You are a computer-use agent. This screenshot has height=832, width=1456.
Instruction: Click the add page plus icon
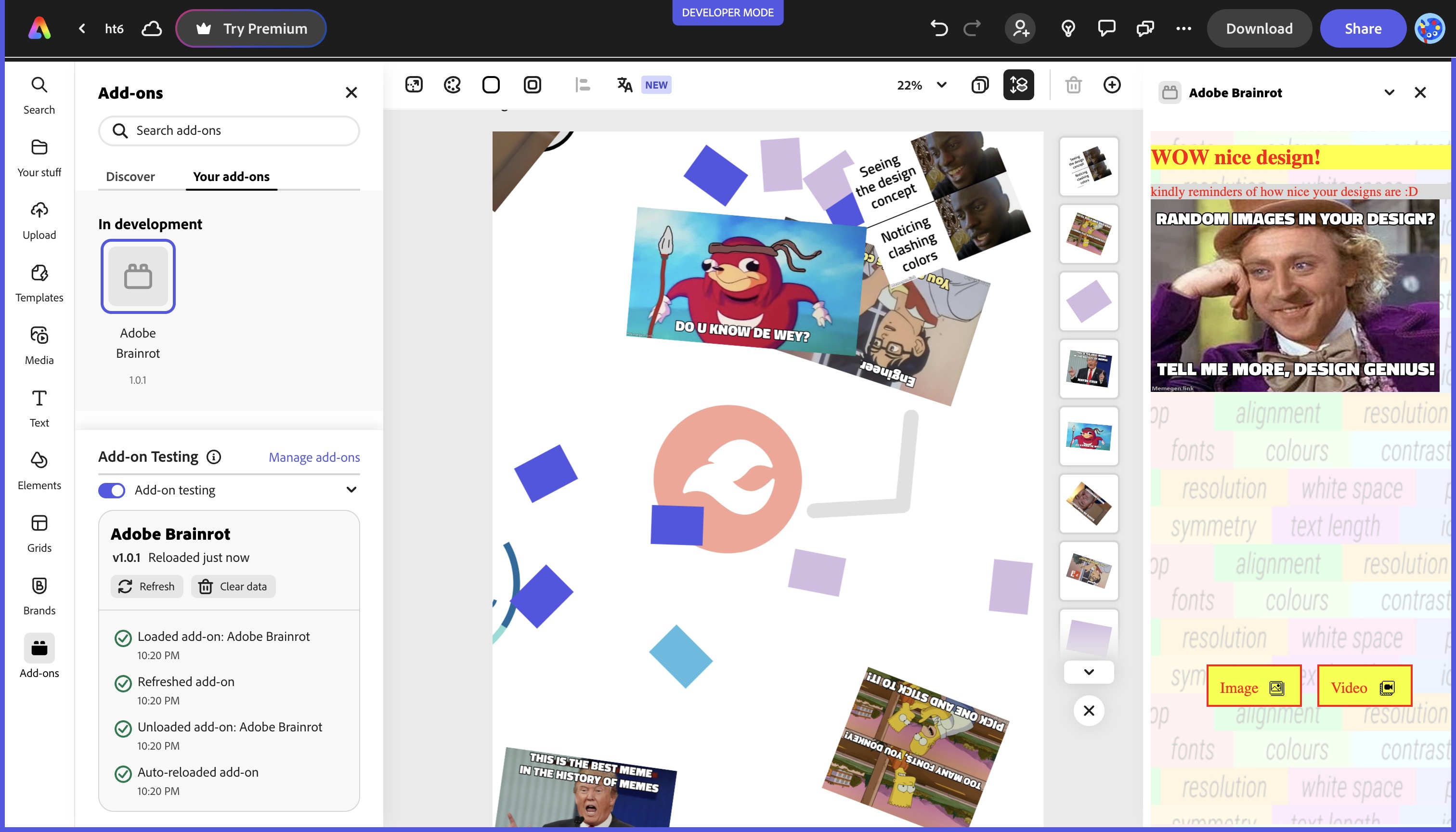pyautogui.click(x=1111, y=85)
